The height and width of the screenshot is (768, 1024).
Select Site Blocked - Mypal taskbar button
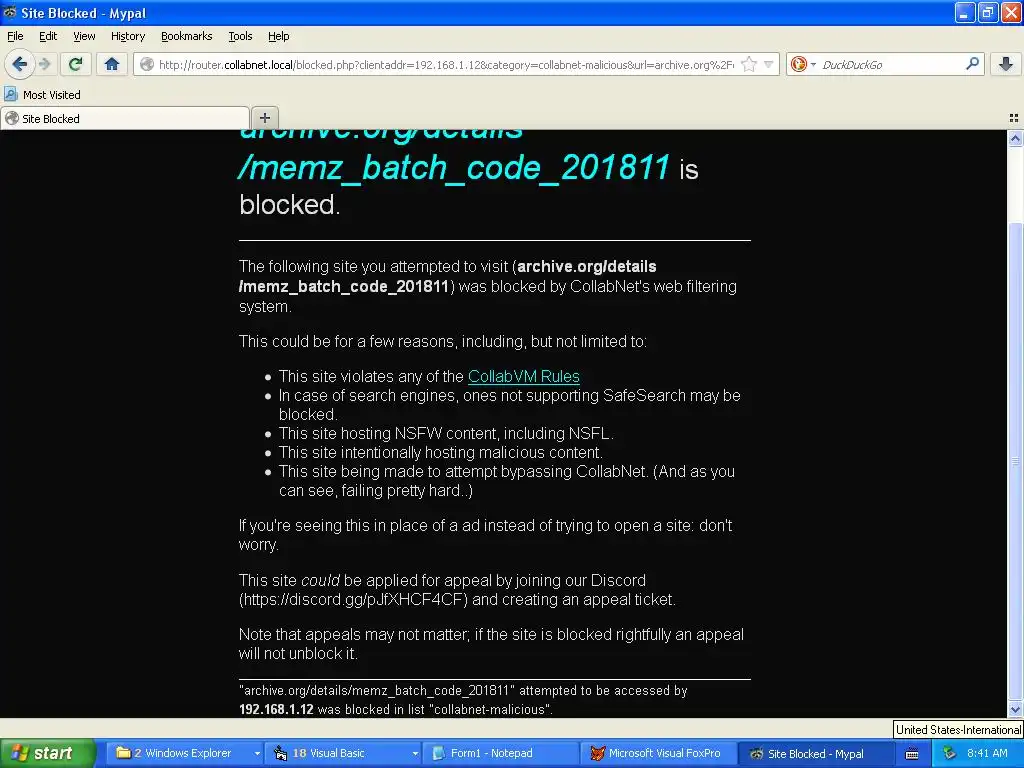816,753
